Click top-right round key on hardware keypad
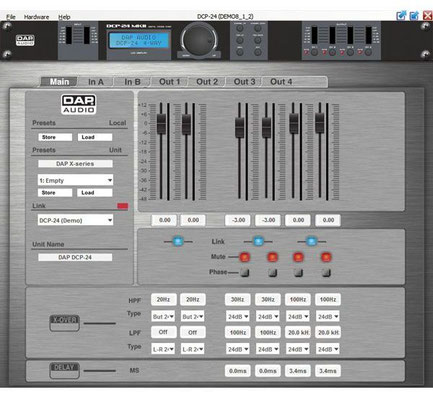 pyautogui.click(x=258, y=28)
